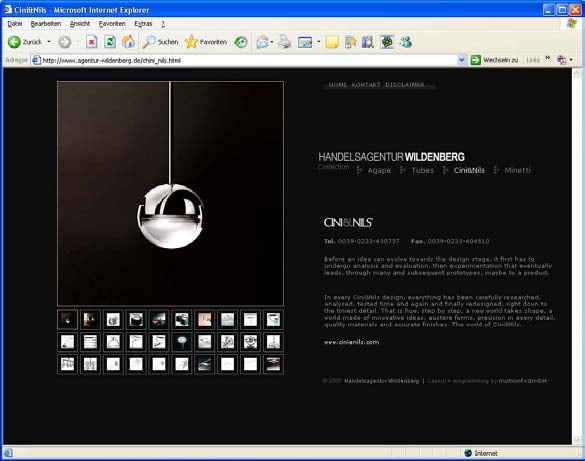585x461 pixels.
Task: Refresh the page using green arrows icon
Action: [x=110, y=42]
